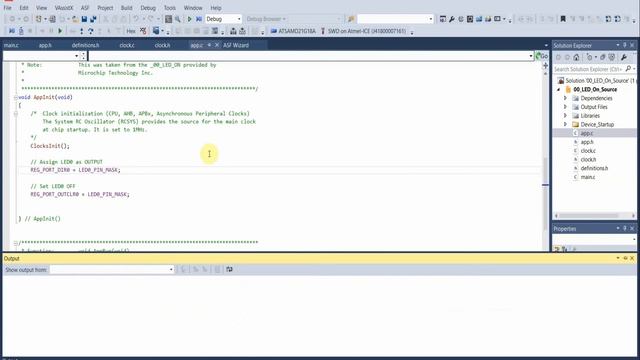Click the ATSAMD21G18A device button
The width and height of the screenshot is (640, 360).
(293, 31)
